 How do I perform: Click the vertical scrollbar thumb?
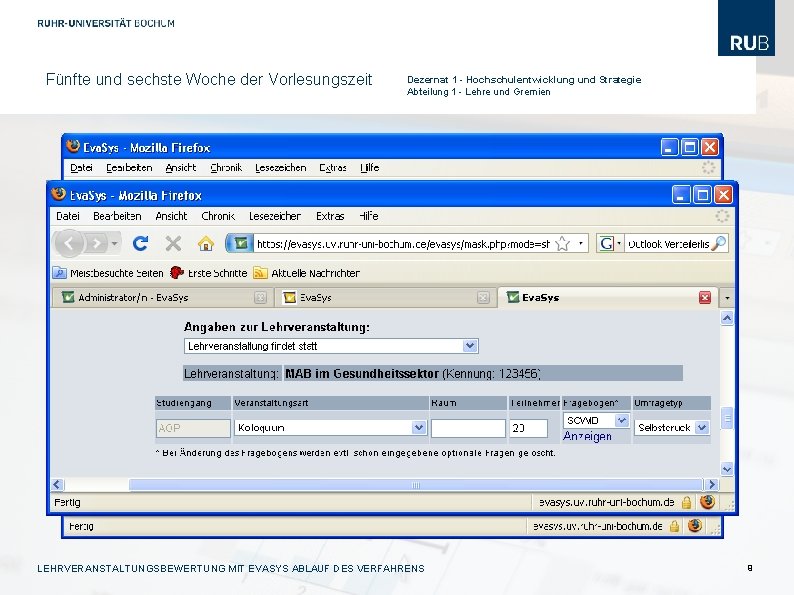(x=727, y=418)
